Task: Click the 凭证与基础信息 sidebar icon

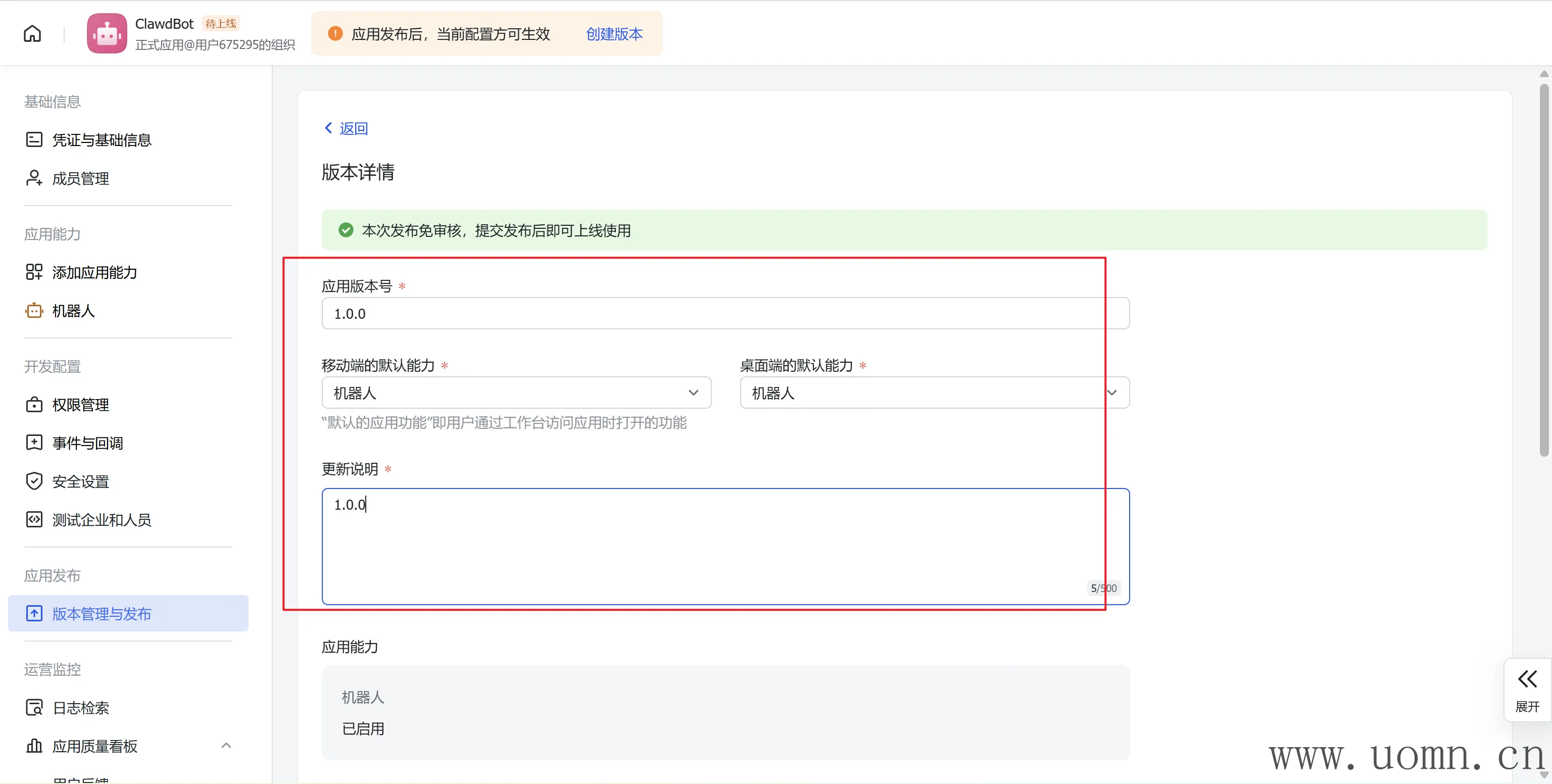Action: coord(34,140)
